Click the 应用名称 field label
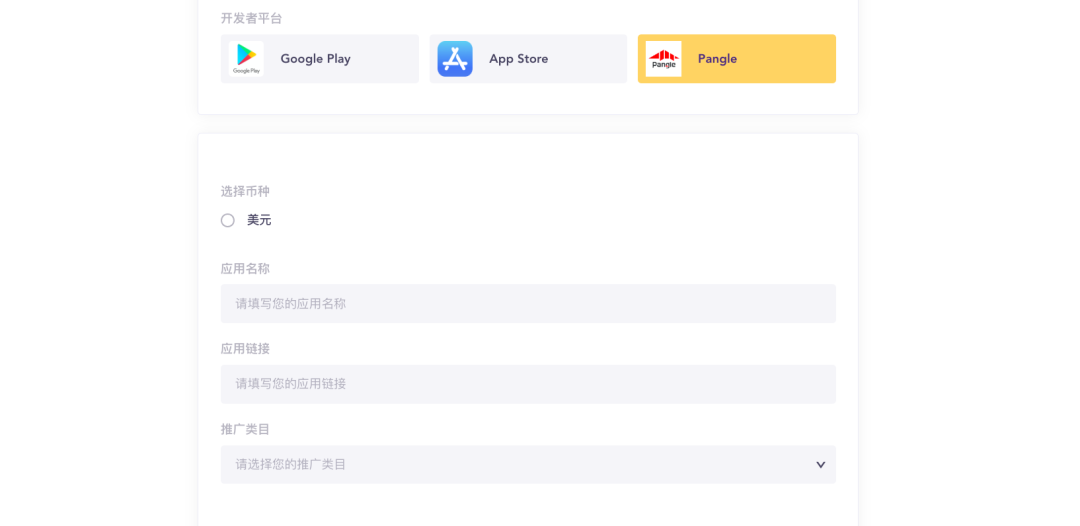This screenshot has width=1080, height=526. (x=245, y=269)
